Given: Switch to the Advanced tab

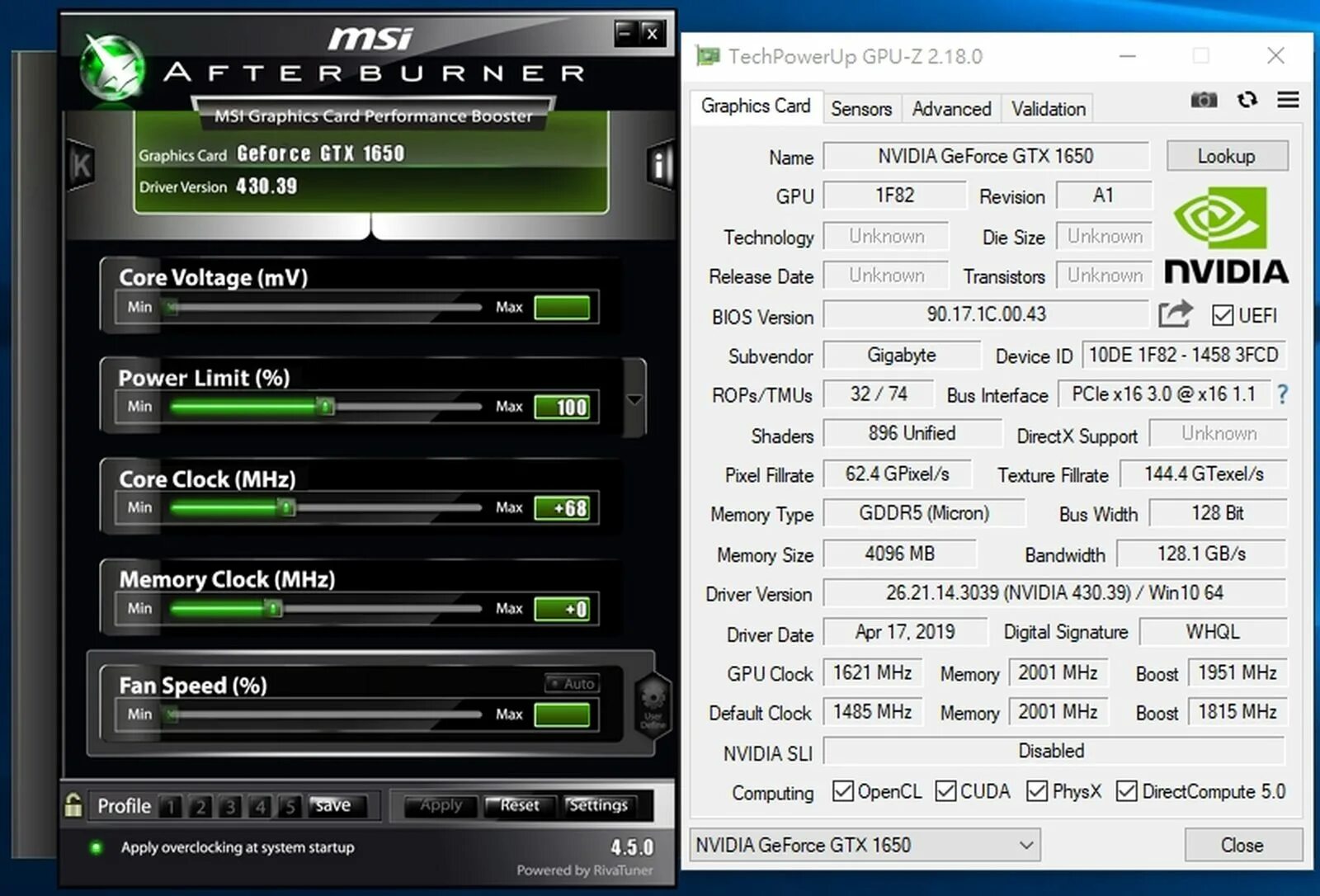Looking at the screenshot, I should pyautogui.click(x=951, y=109).
